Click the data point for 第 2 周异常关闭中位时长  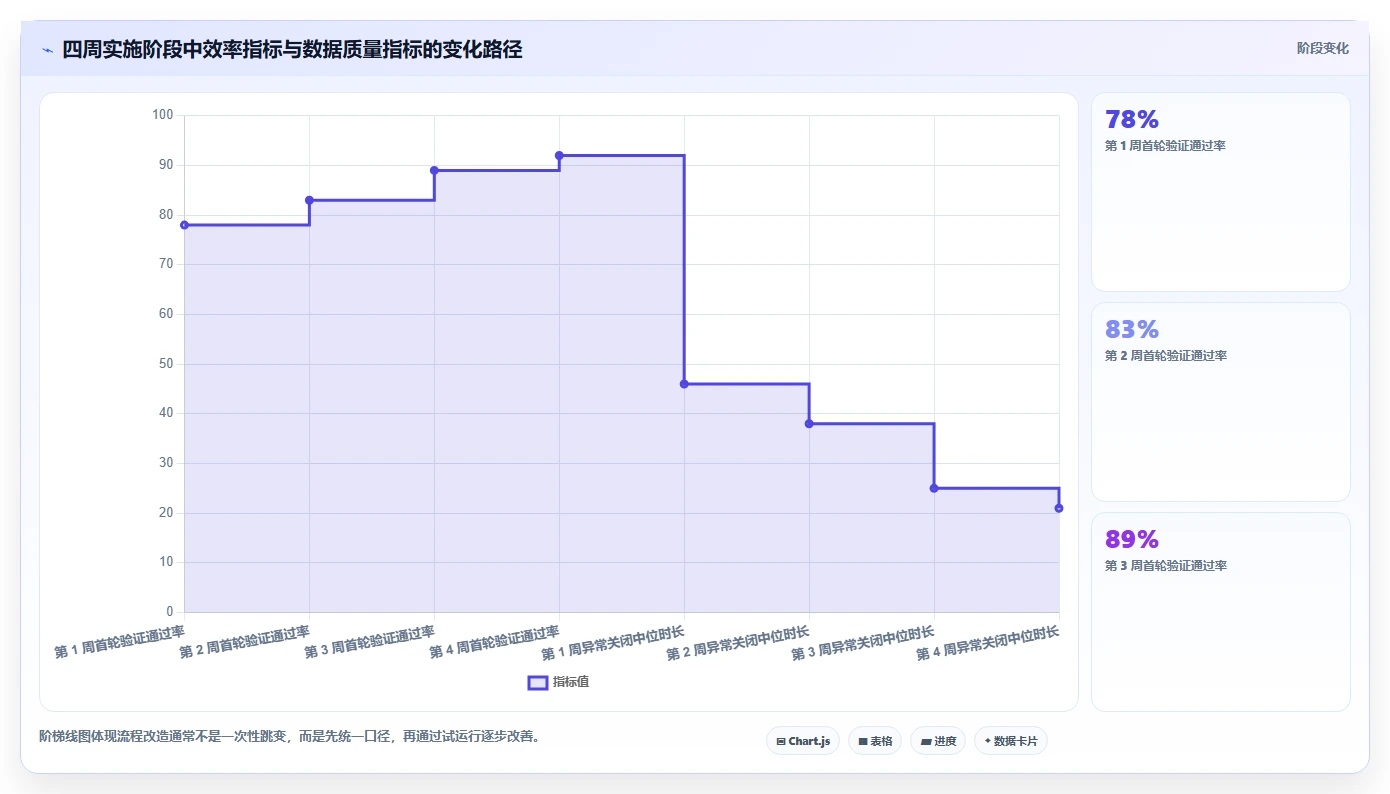click(809, 424)
